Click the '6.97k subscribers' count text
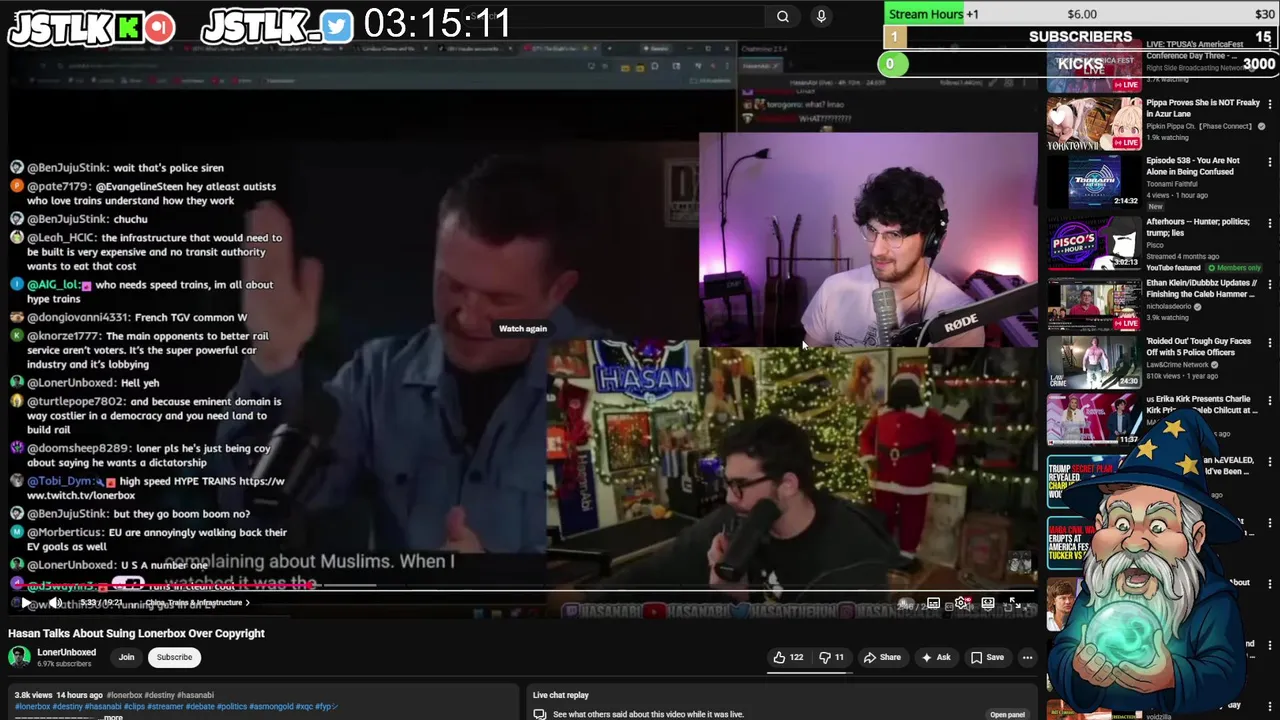The width and height of the screenshot is (1280, 720). [66, 664]
